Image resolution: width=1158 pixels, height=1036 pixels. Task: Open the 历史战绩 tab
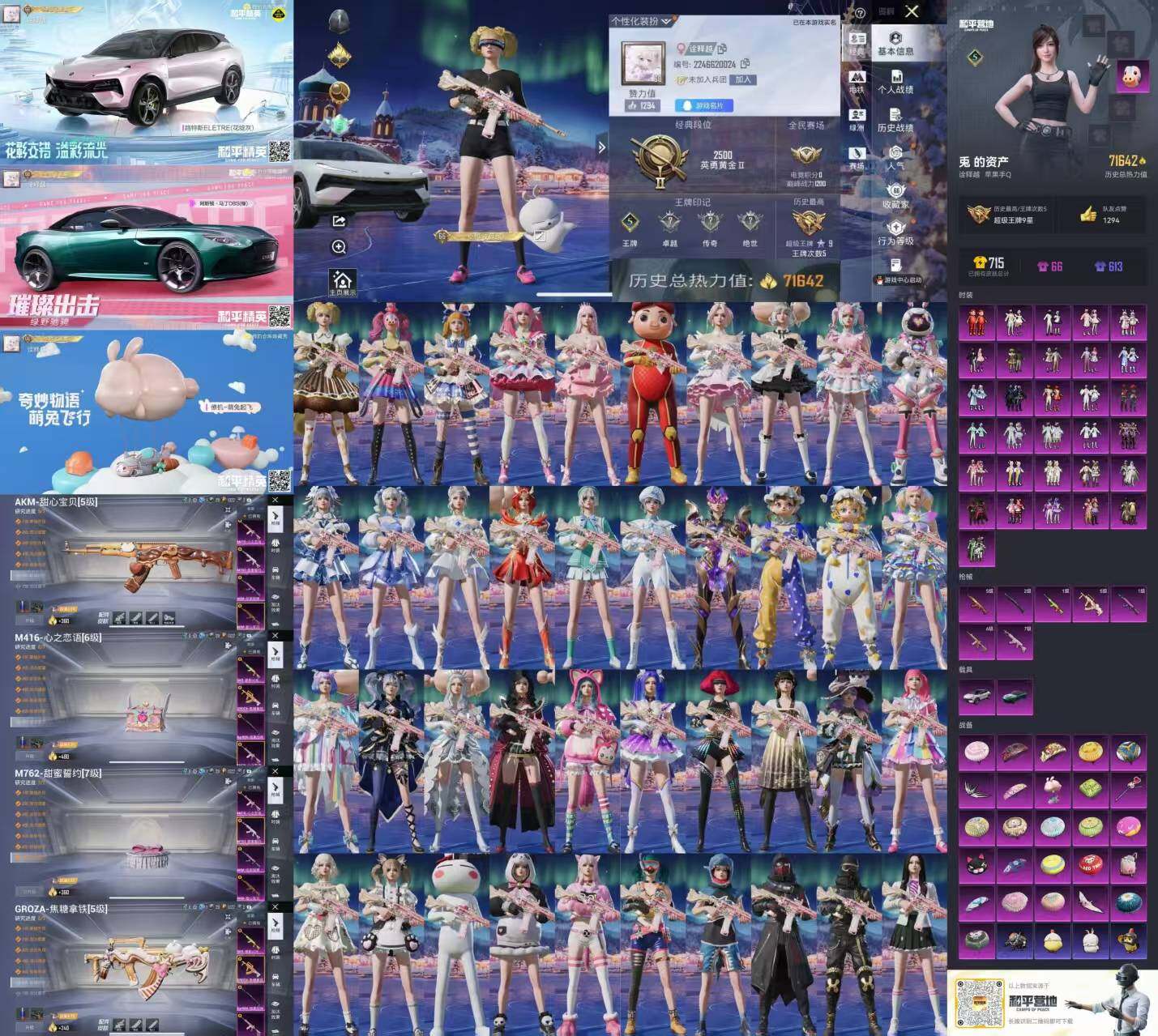pyautogui.click(x=895, y=121)
